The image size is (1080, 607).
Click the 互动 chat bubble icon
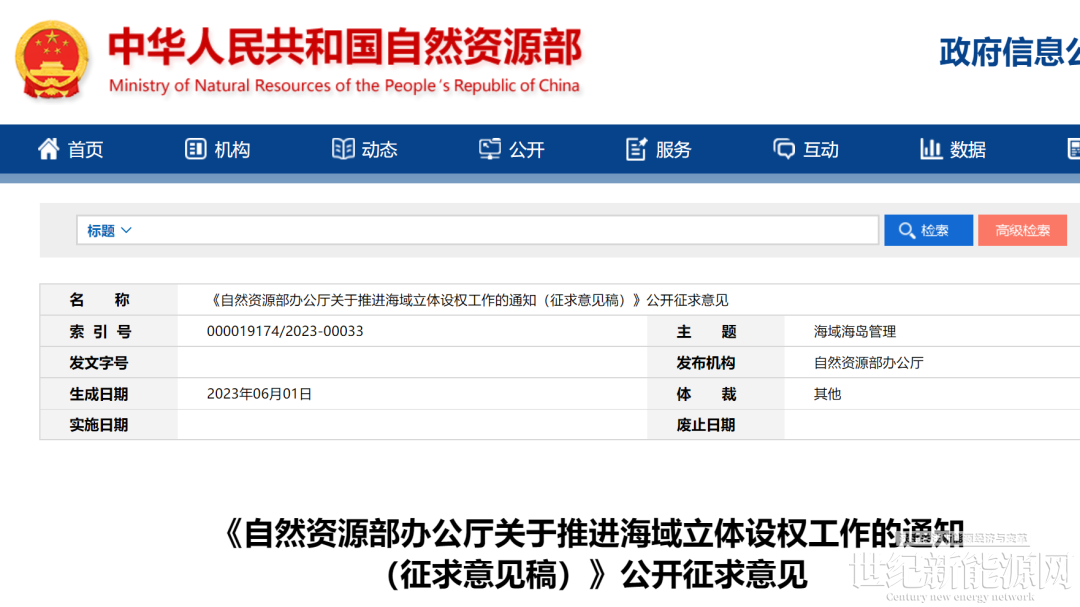tap(784, 149)
